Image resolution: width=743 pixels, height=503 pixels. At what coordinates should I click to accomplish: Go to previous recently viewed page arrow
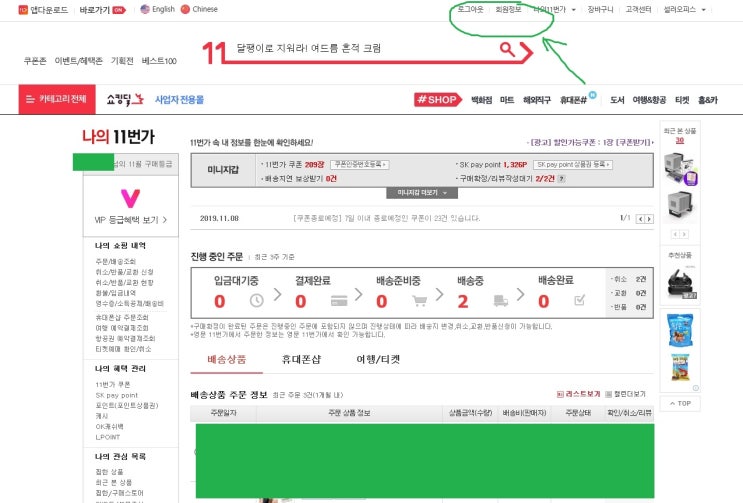pos(675,234)
